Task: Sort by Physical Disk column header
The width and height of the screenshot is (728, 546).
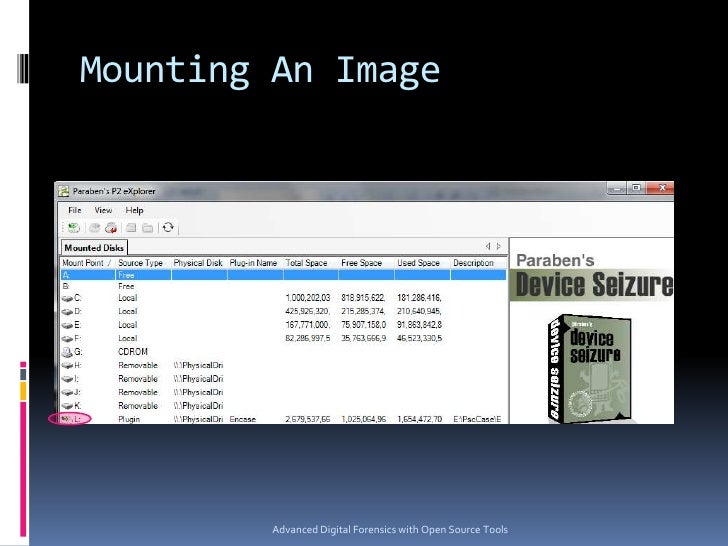Action: click(x=199, y=263)
